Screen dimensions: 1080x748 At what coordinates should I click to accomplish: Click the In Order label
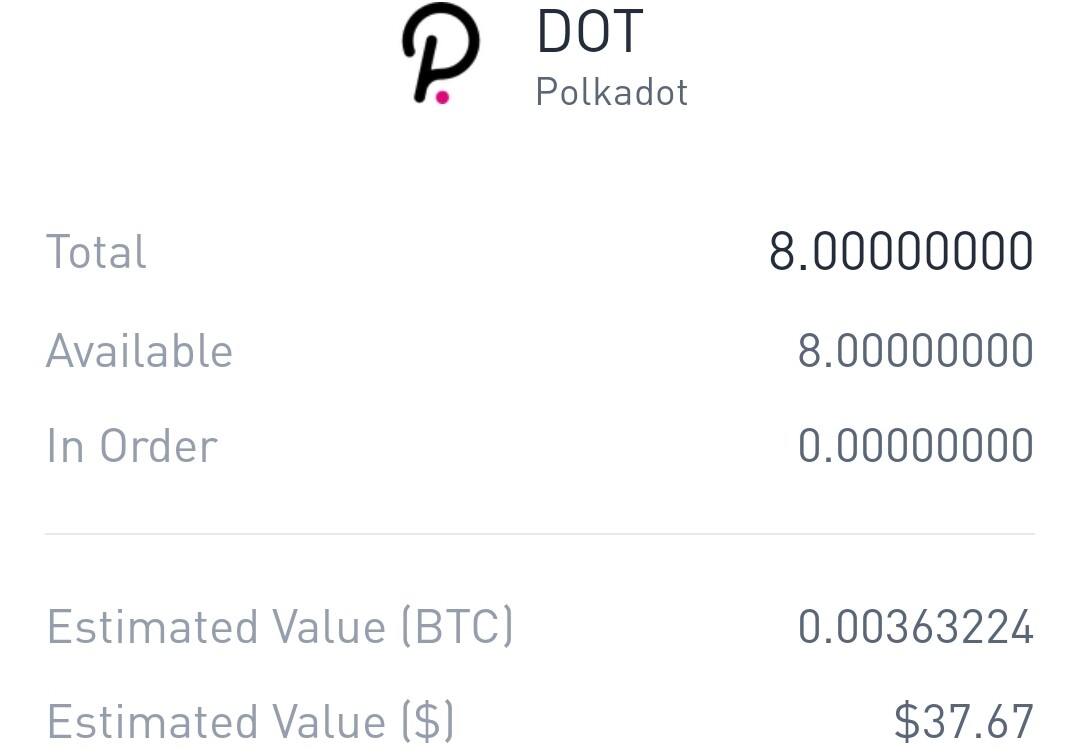point(132,446)
